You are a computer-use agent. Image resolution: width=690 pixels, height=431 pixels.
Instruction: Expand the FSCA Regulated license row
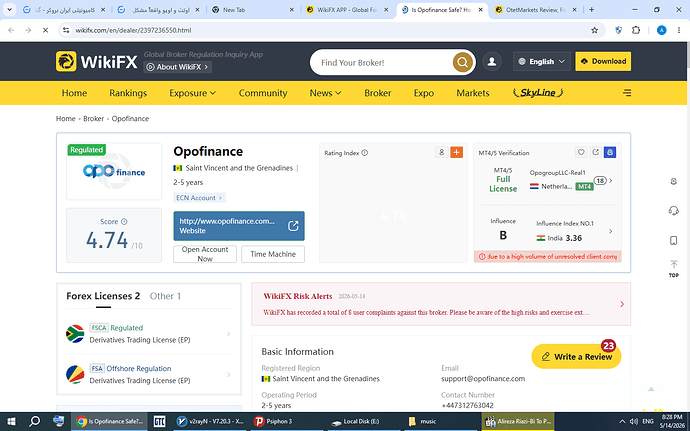pyautogui.click(x=149, y=334)
